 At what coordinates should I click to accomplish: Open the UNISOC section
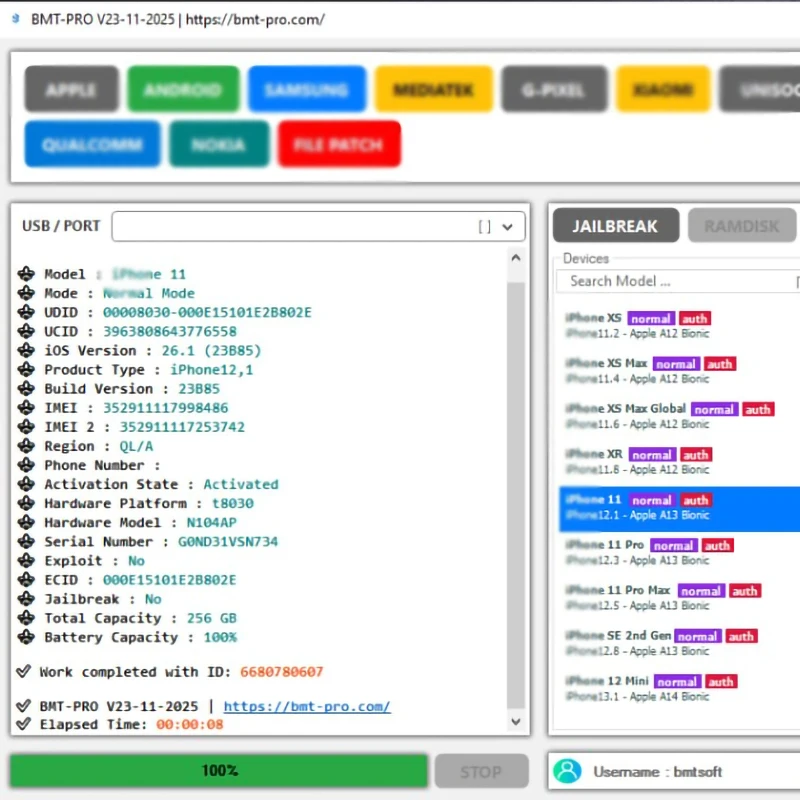pos(761,89)
